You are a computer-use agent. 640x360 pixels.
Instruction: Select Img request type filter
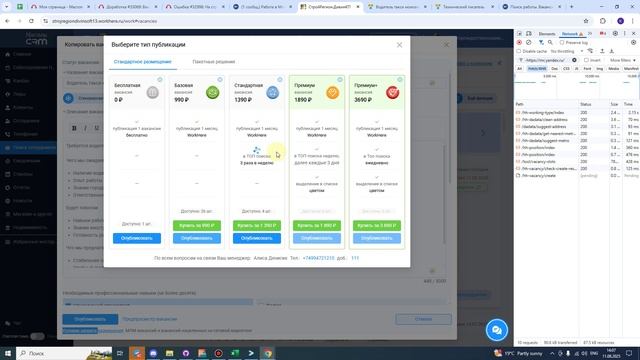(x=599, y=69)
